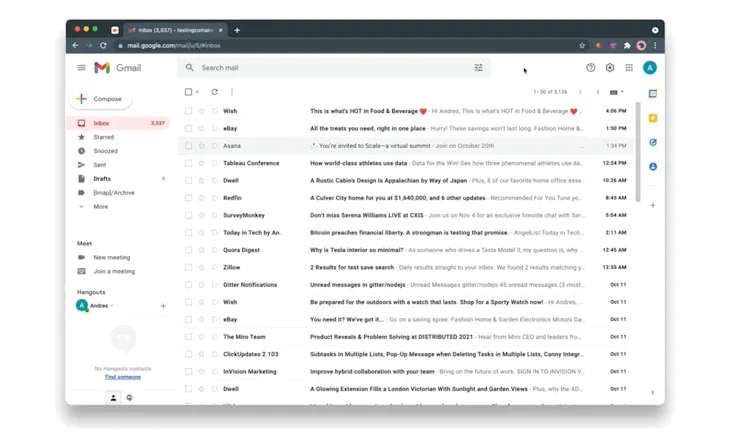Open select dropdown arrow beside checkbox
Viewport: 732px width, 439px height.
click(197, 92)
